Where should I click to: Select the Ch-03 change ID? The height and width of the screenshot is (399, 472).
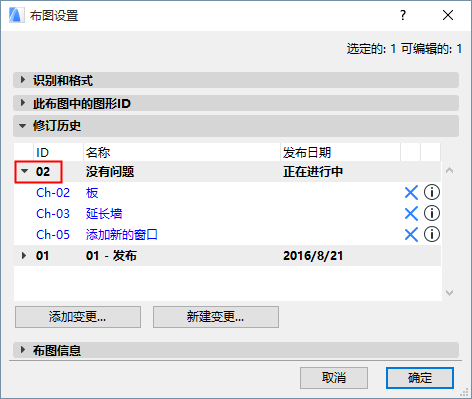pyautogui.click(x=53, y=214)
